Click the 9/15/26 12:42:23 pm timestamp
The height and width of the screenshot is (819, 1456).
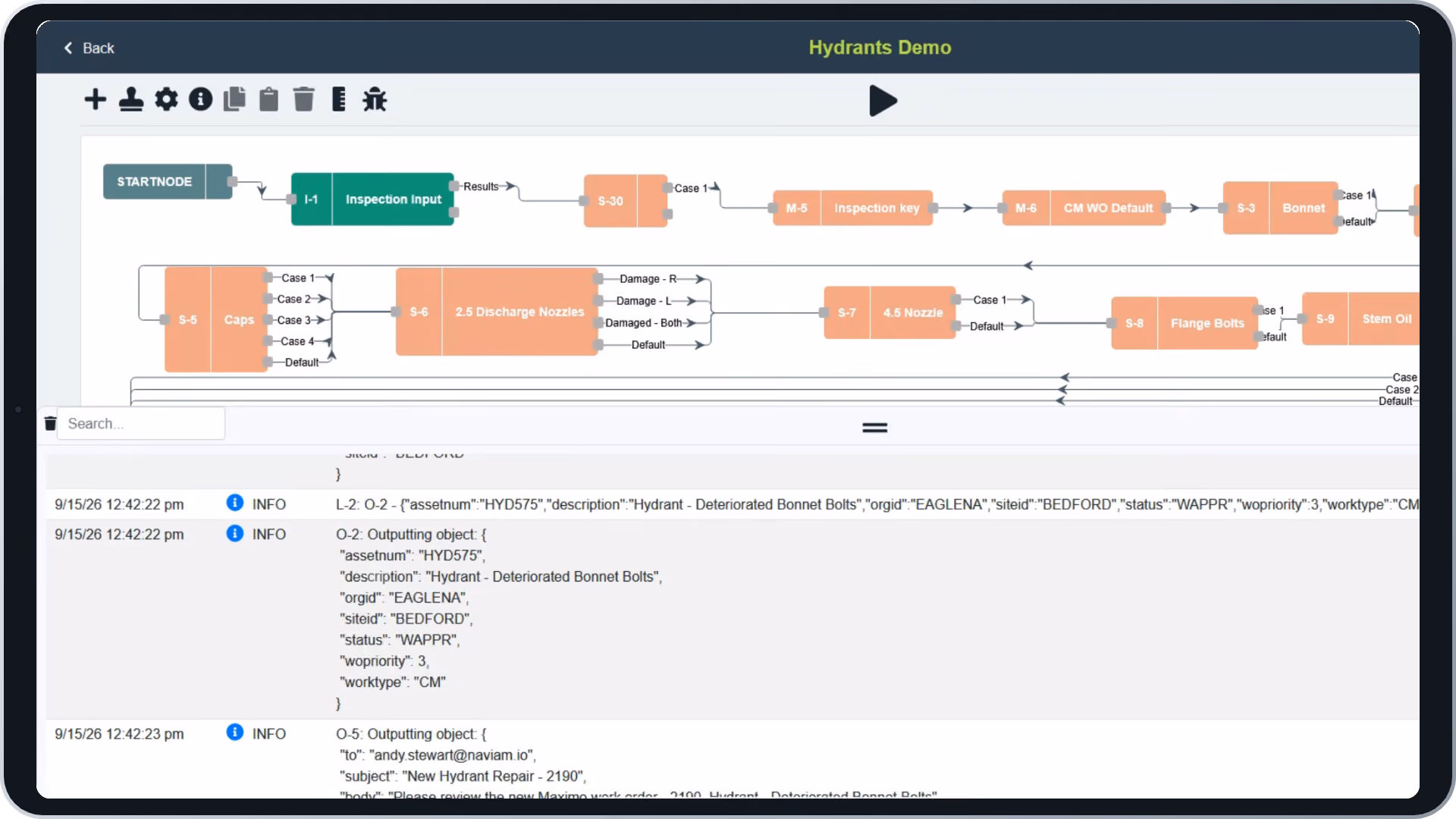click(x=119, y=734)
